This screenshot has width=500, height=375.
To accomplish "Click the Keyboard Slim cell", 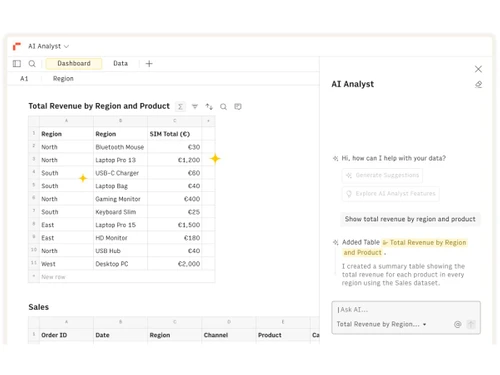I will [x=120, y=212].
